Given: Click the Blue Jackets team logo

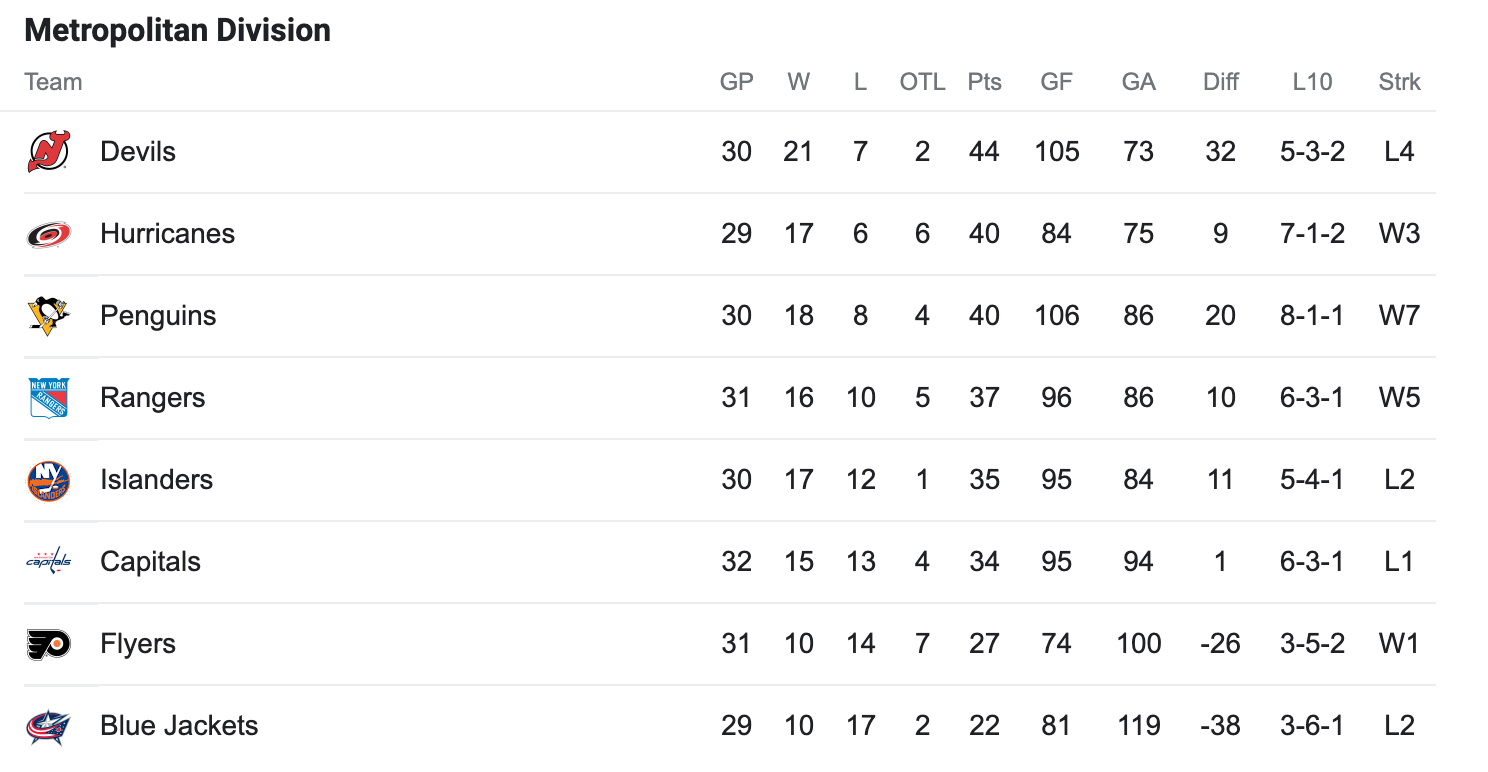Looking at the screenshot, I should point(48,726).
